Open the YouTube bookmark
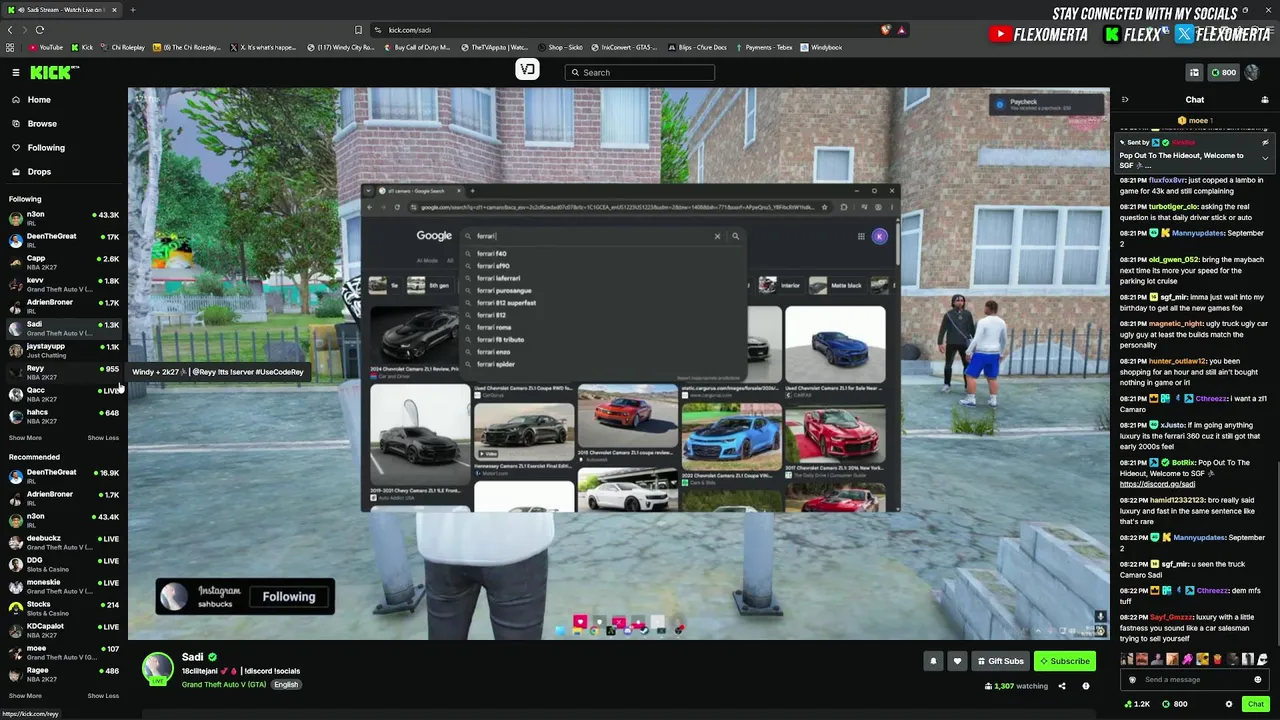This screenshot has height=720, width=1280. click(x=46, y=47)
